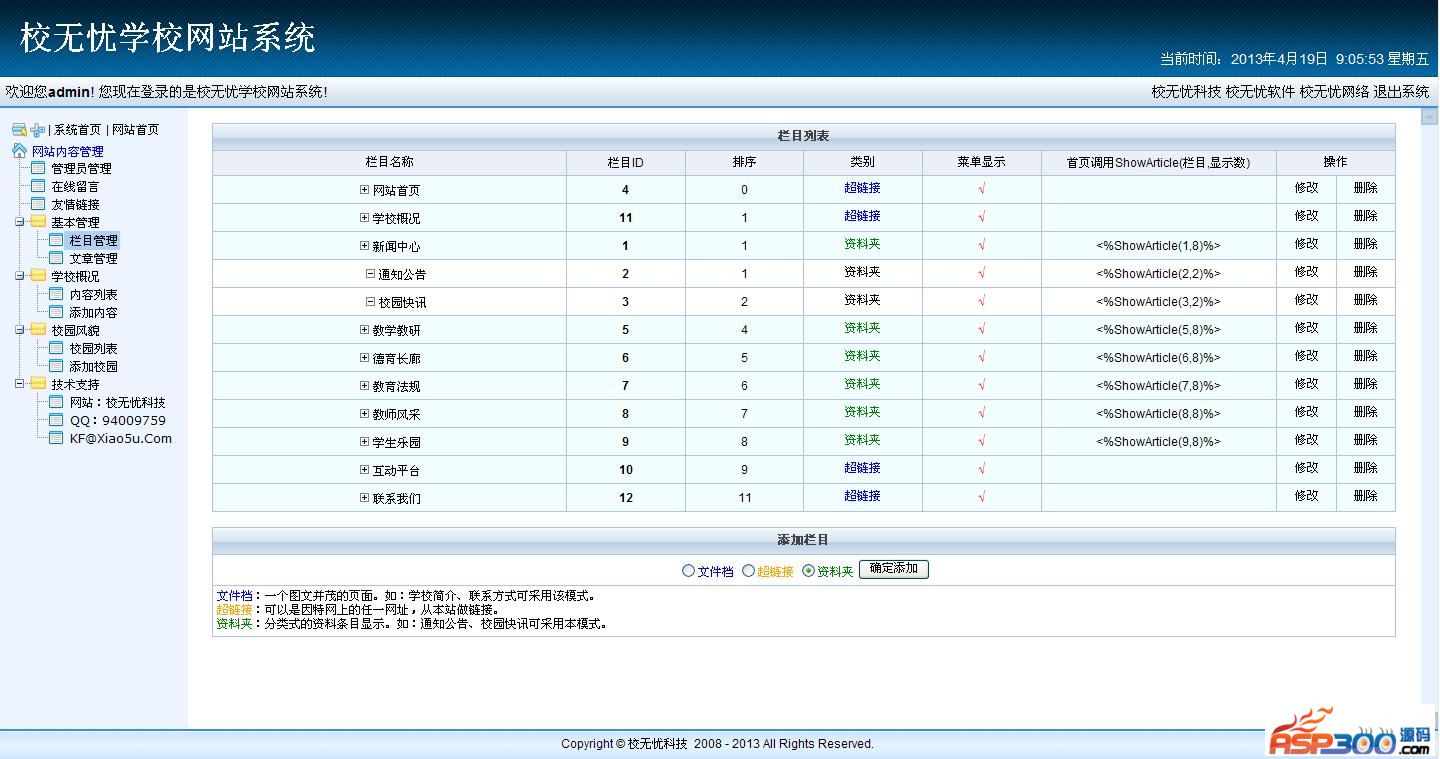Expand the 互动平台 row
This screenshot has height=759, width=1440.
tap(365, 469)
